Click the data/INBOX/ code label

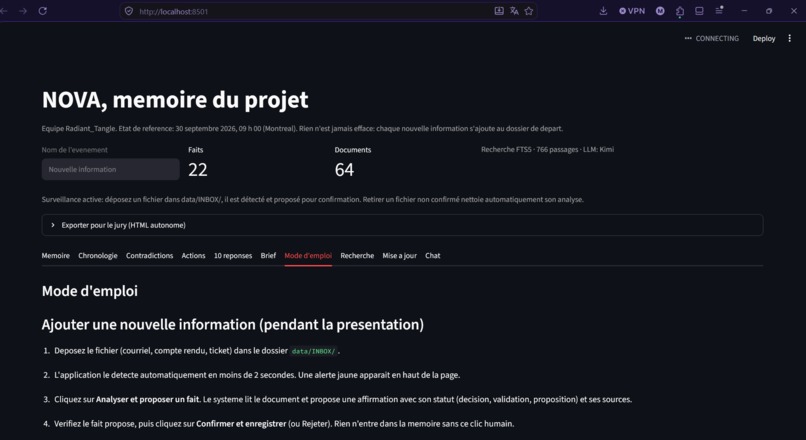point(314,351)
